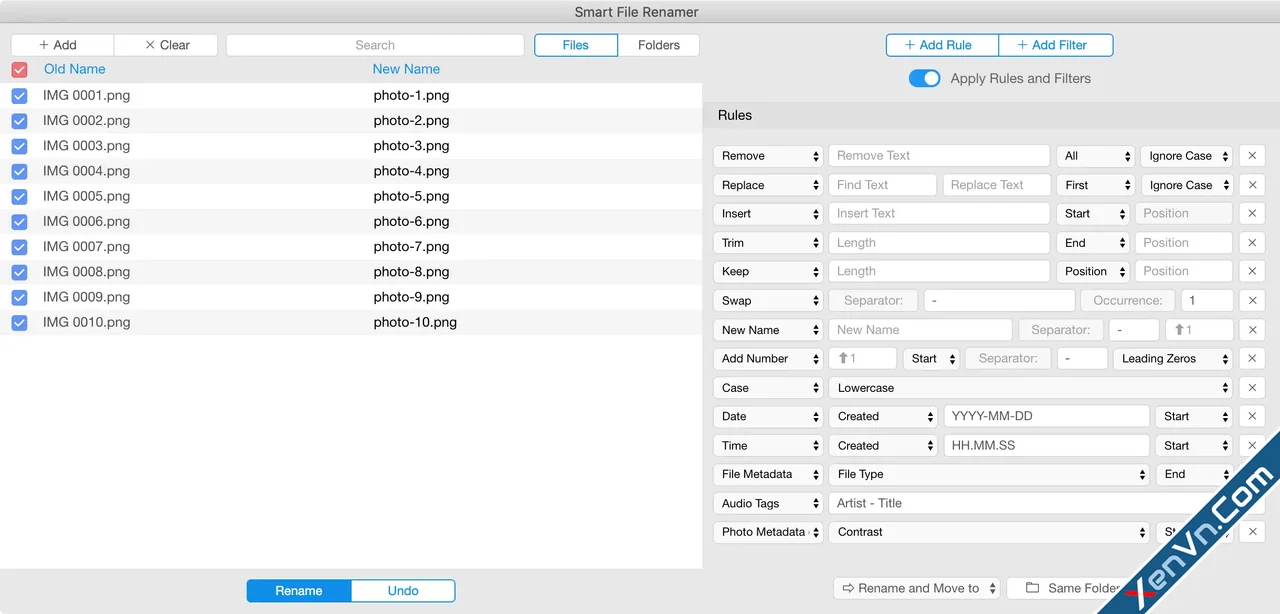Open the First occurrence dropdown

pyautogui.click(x=1095, y=185)
